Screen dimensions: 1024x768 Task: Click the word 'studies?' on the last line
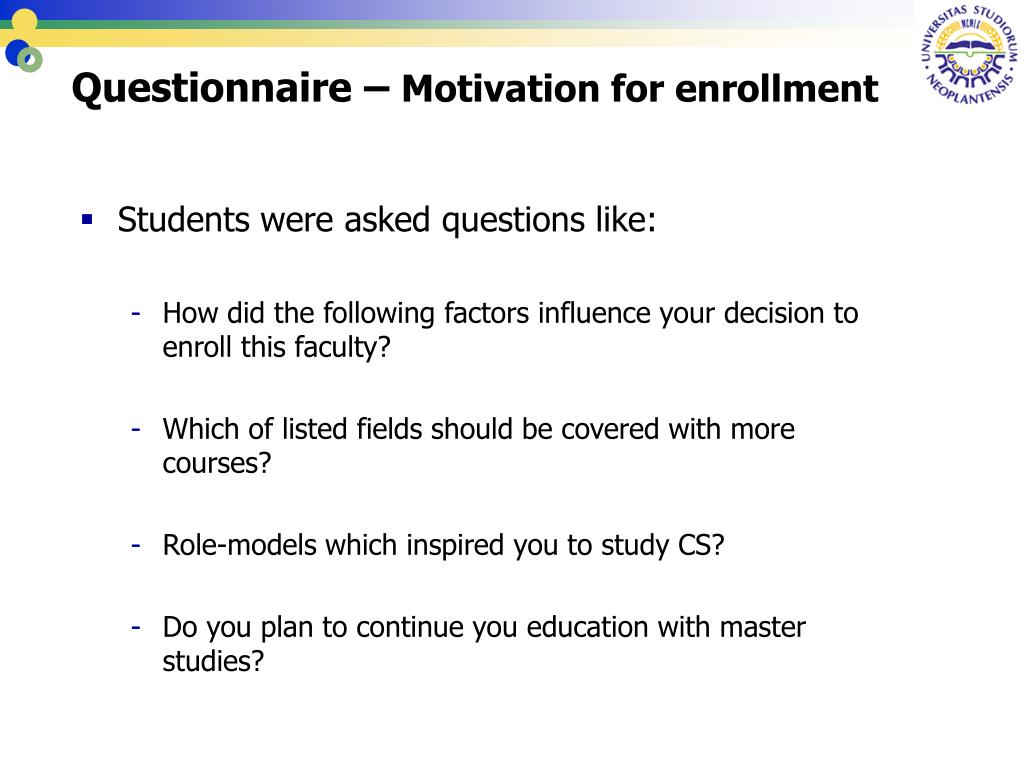tap(214, 662)
